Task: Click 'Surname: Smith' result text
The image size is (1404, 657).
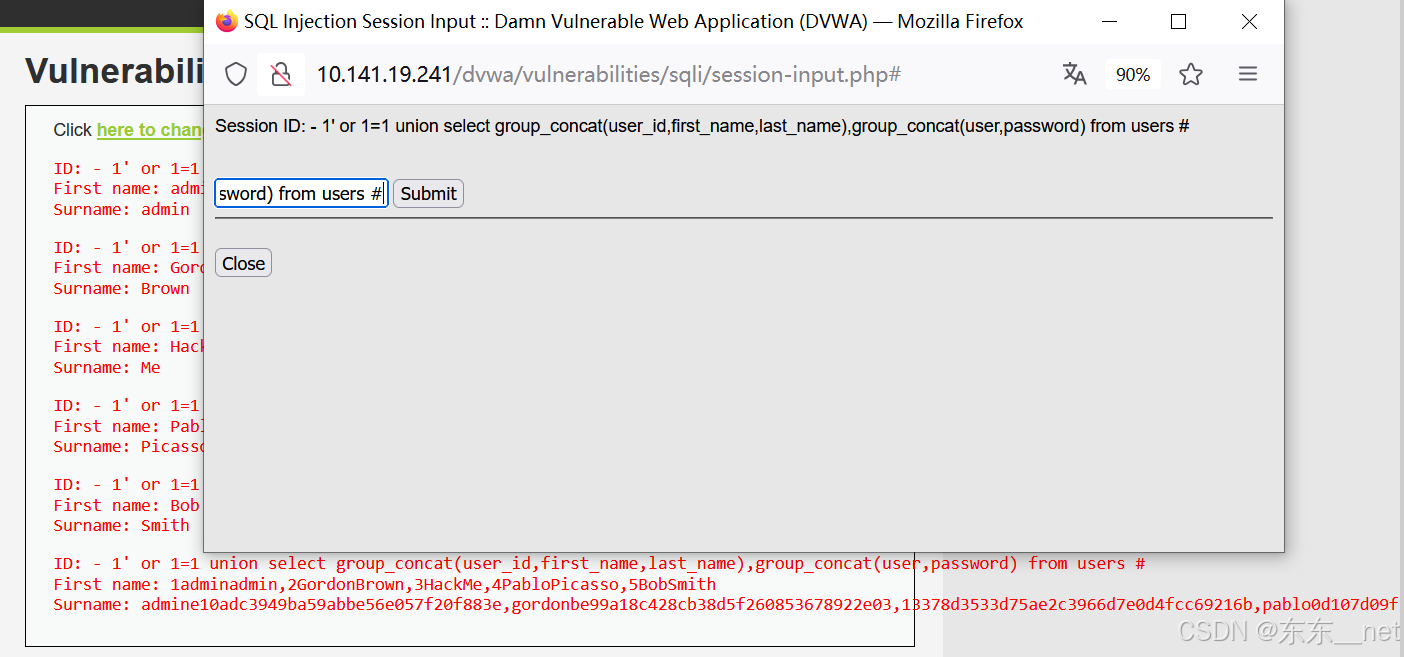Action: [x=121, y=525]
